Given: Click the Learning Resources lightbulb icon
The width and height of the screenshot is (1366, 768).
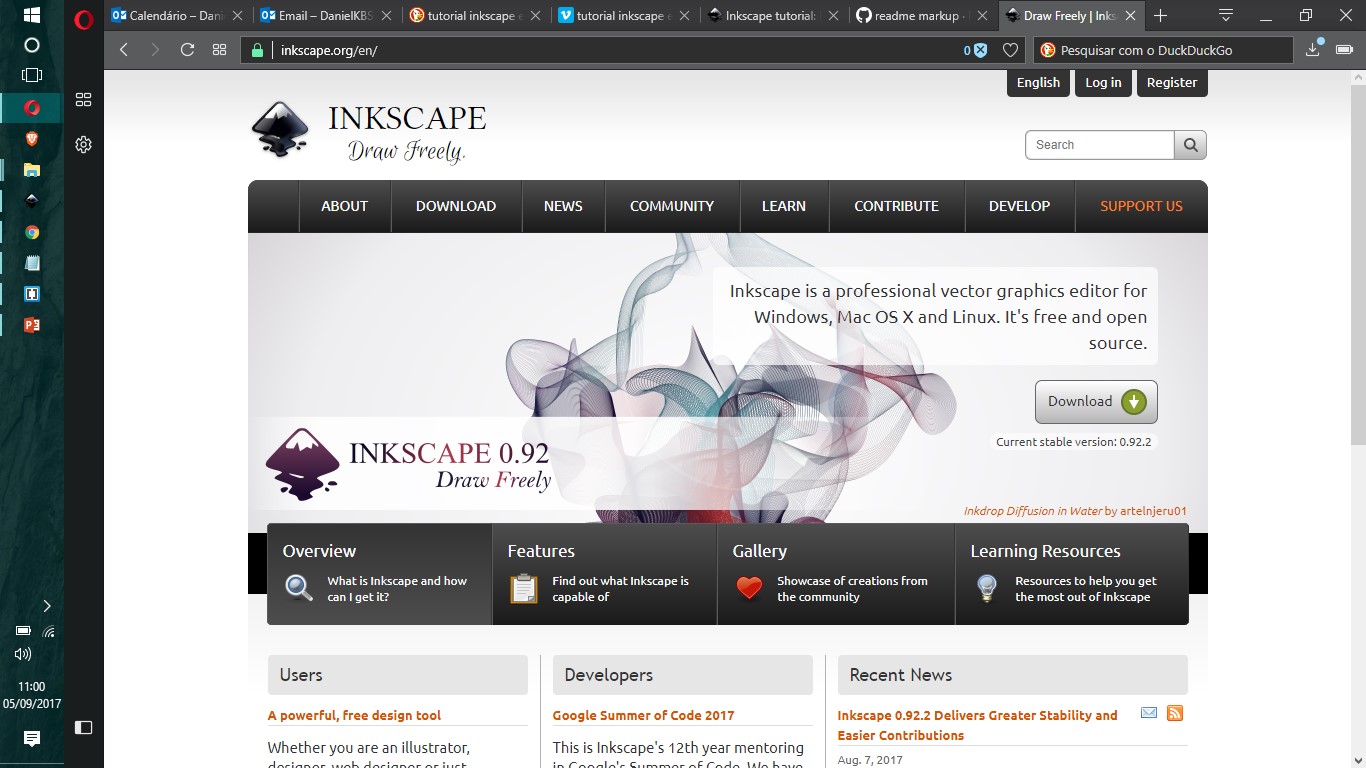Looking at the screenshot, I should pos(987,588).
